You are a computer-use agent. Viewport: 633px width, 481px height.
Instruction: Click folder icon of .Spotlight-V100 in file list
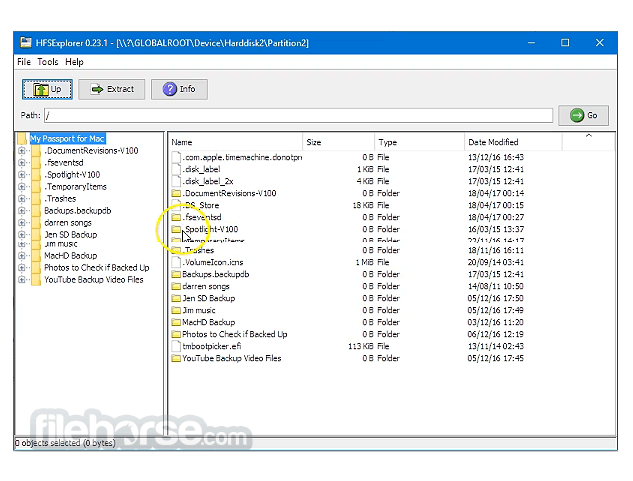tap(176, 229)
